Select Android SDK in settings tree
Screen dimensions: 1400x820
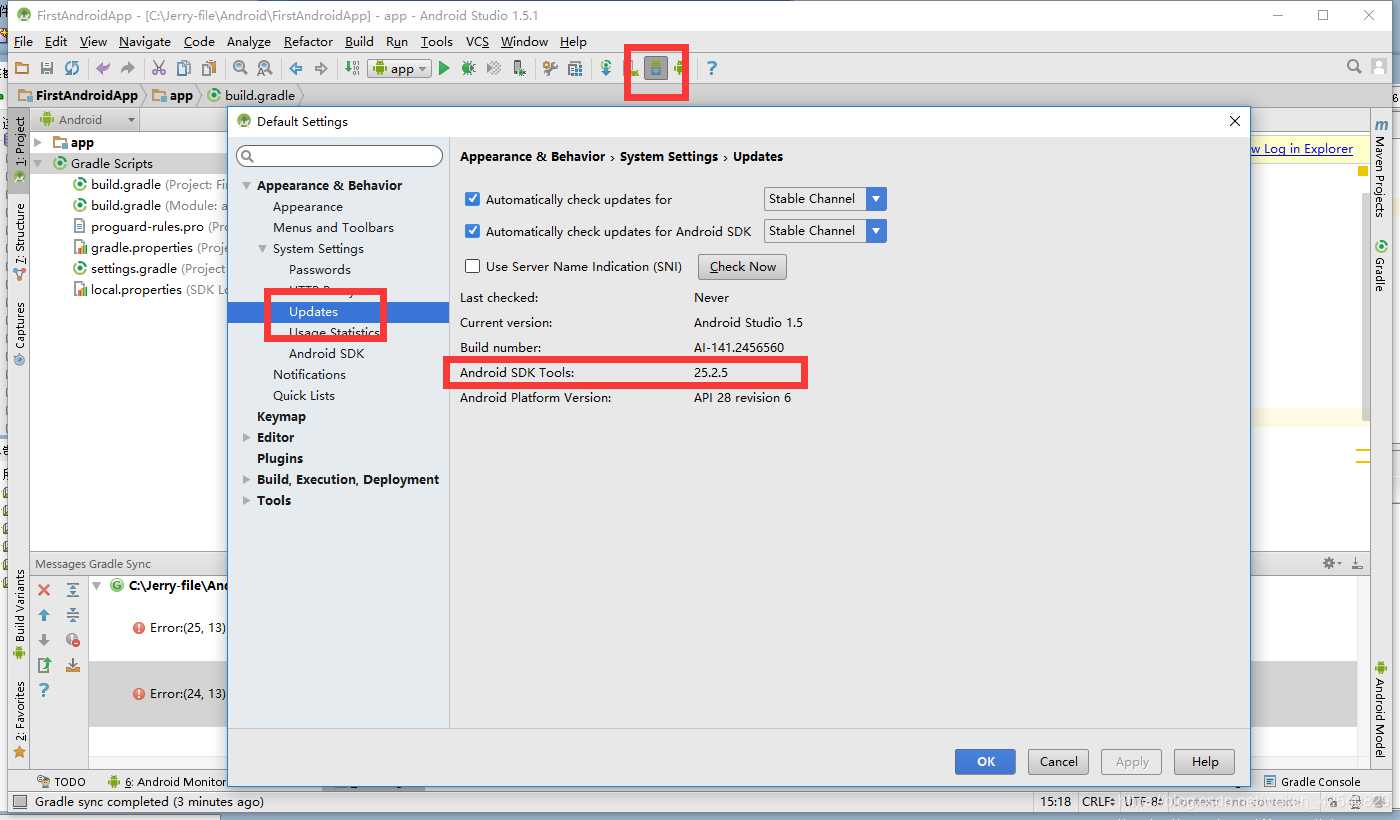(326, 354)
